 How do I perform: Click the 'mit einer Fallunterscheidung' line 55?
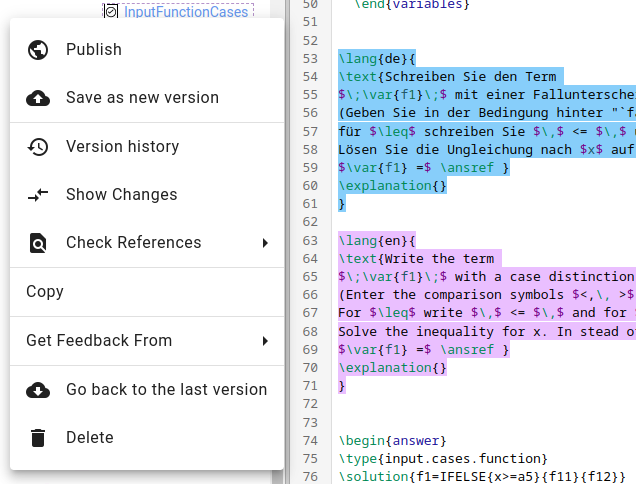(487, 95)
